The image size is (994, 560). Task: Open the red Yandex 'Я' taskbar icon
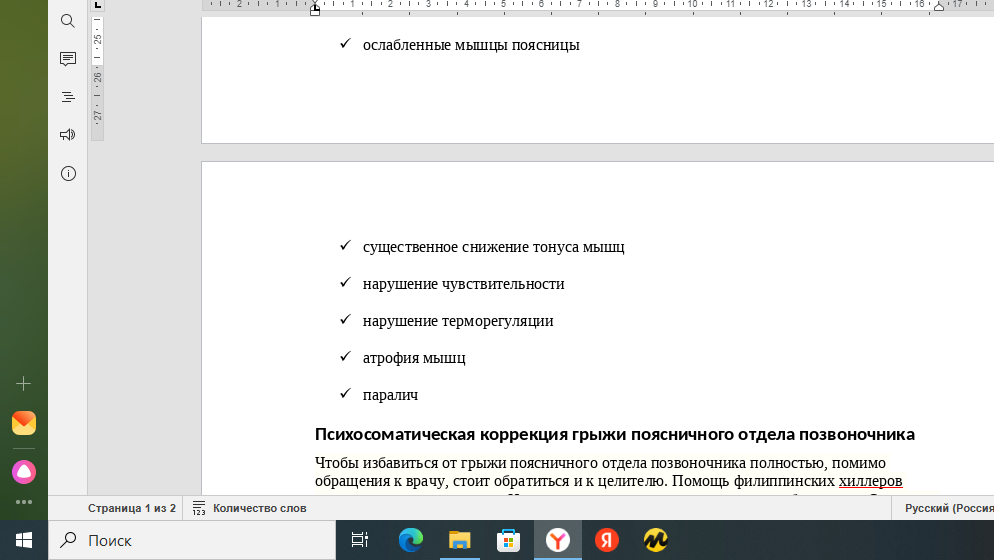[x=607, y=540]
